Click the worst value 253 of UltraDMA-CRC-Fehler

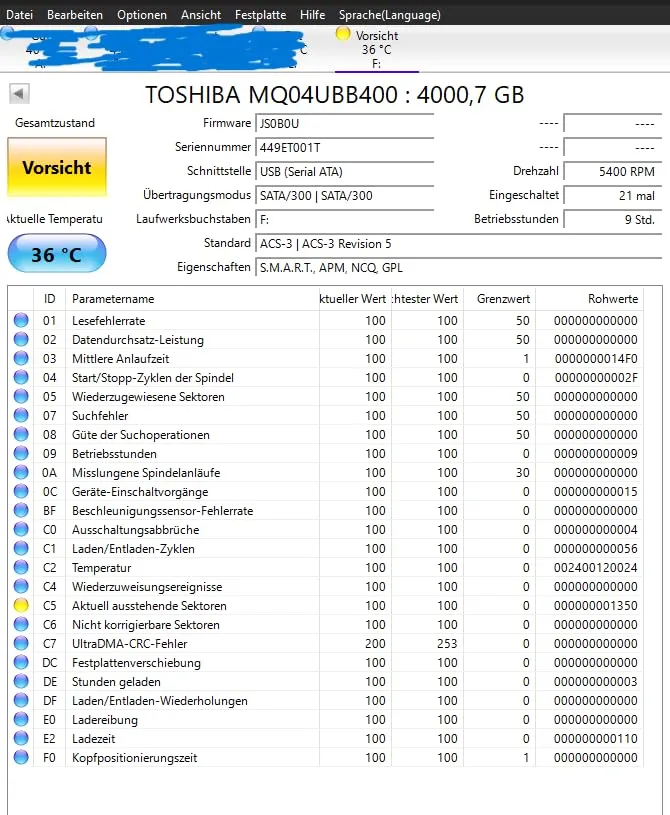tap(447, 643)
